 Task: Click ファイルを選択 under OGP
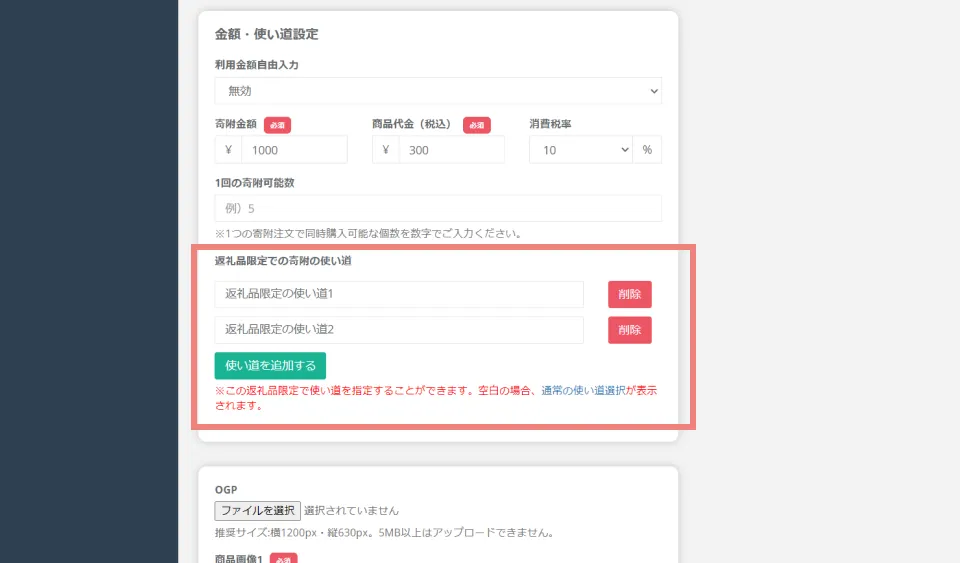pyautogui.click(x=258, y=510)
